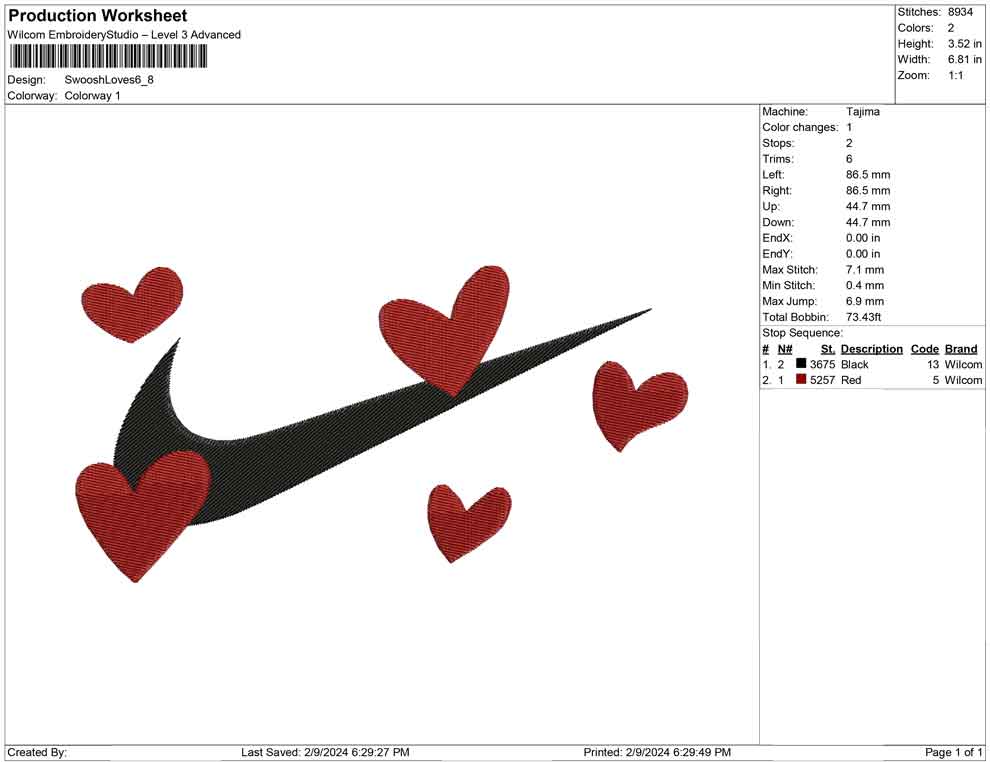Click the Total Bobbin value 73.43ft
The height and width of the screenshot is (762, 990).
click(x=864, y=317)
